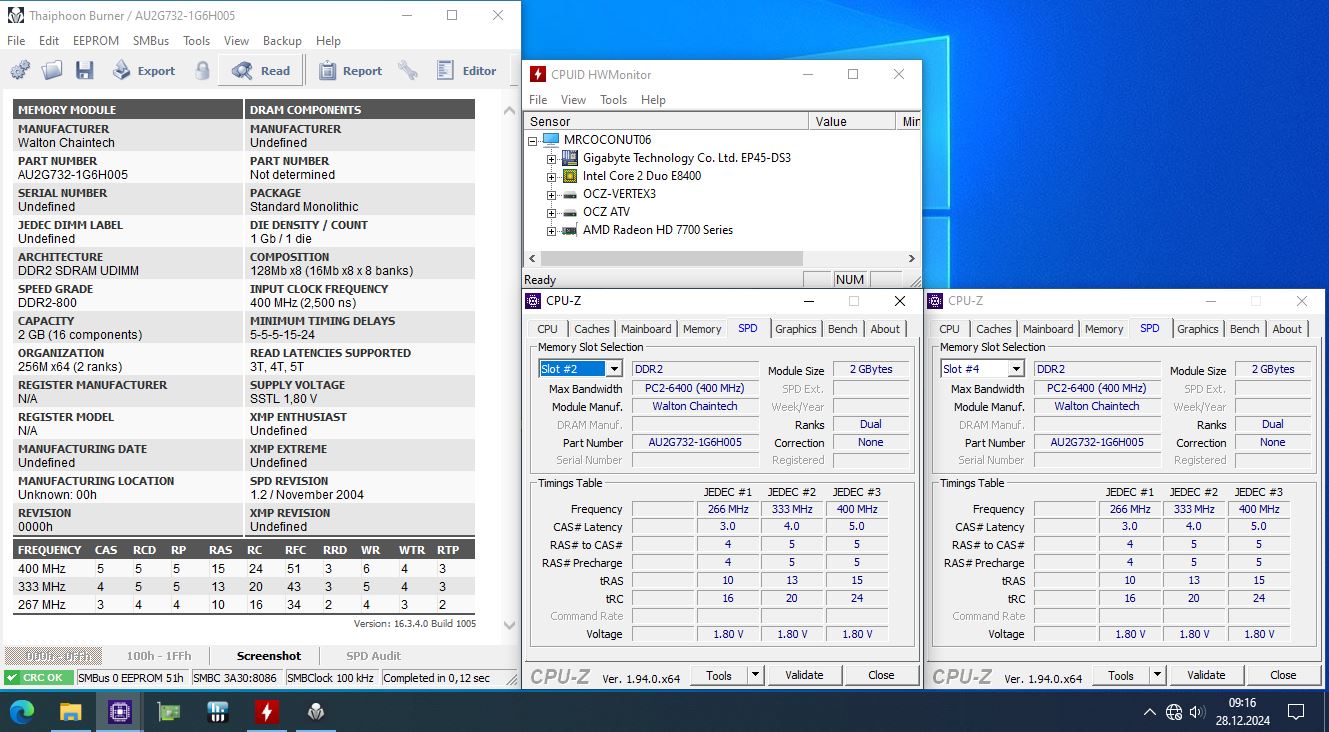Click the Thaiphoon Burner taskbar icon
The width and height of the screenshot is (1329, 732).
coord(316,712)
